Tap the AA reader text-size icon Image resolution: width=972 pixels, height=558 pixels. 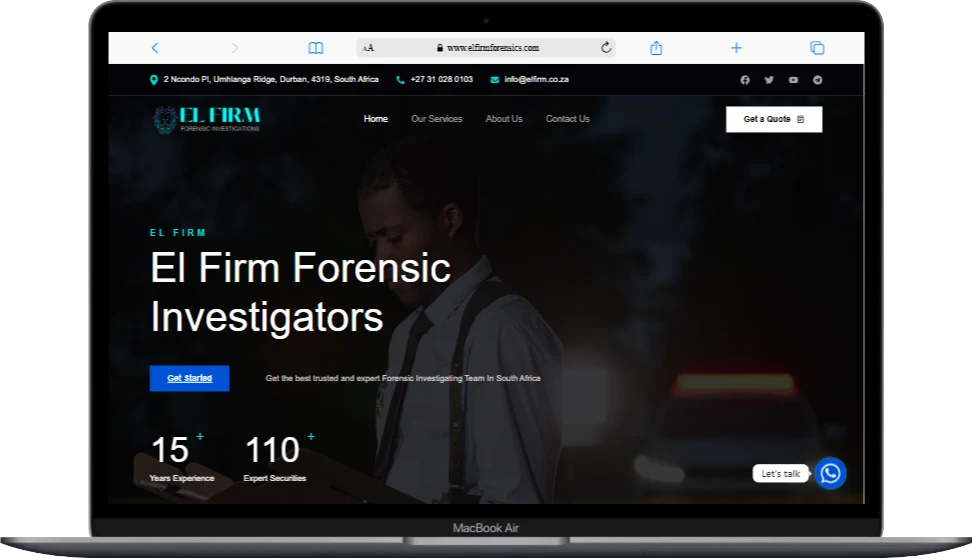click(x=368, y=48)
